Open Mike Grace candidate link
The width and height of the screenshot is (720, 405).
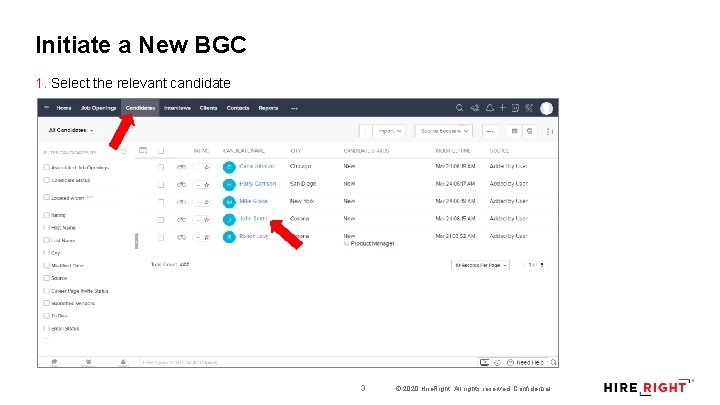(253, 201)
